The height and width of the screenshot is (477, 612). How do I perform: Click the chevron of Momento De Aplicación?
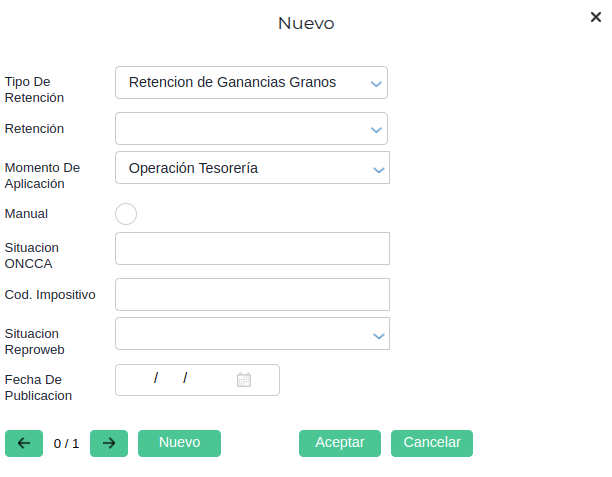(x=378, y=169)
